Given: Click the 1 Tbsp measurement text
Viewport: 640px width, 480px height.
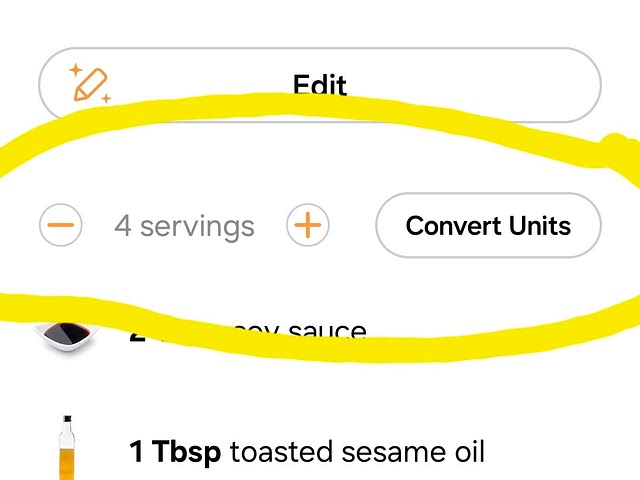Looking at the screenshot, I should coord(175,452).
